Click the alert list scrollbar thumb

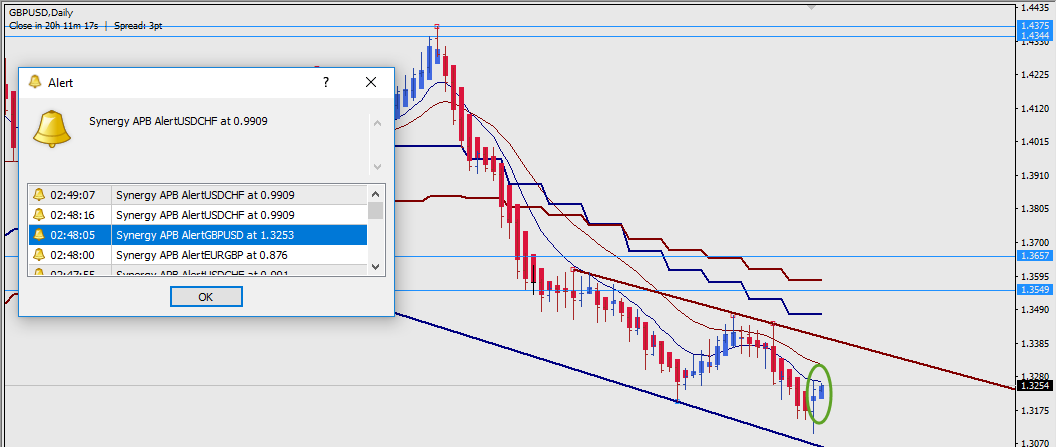(x=376, y=211)
